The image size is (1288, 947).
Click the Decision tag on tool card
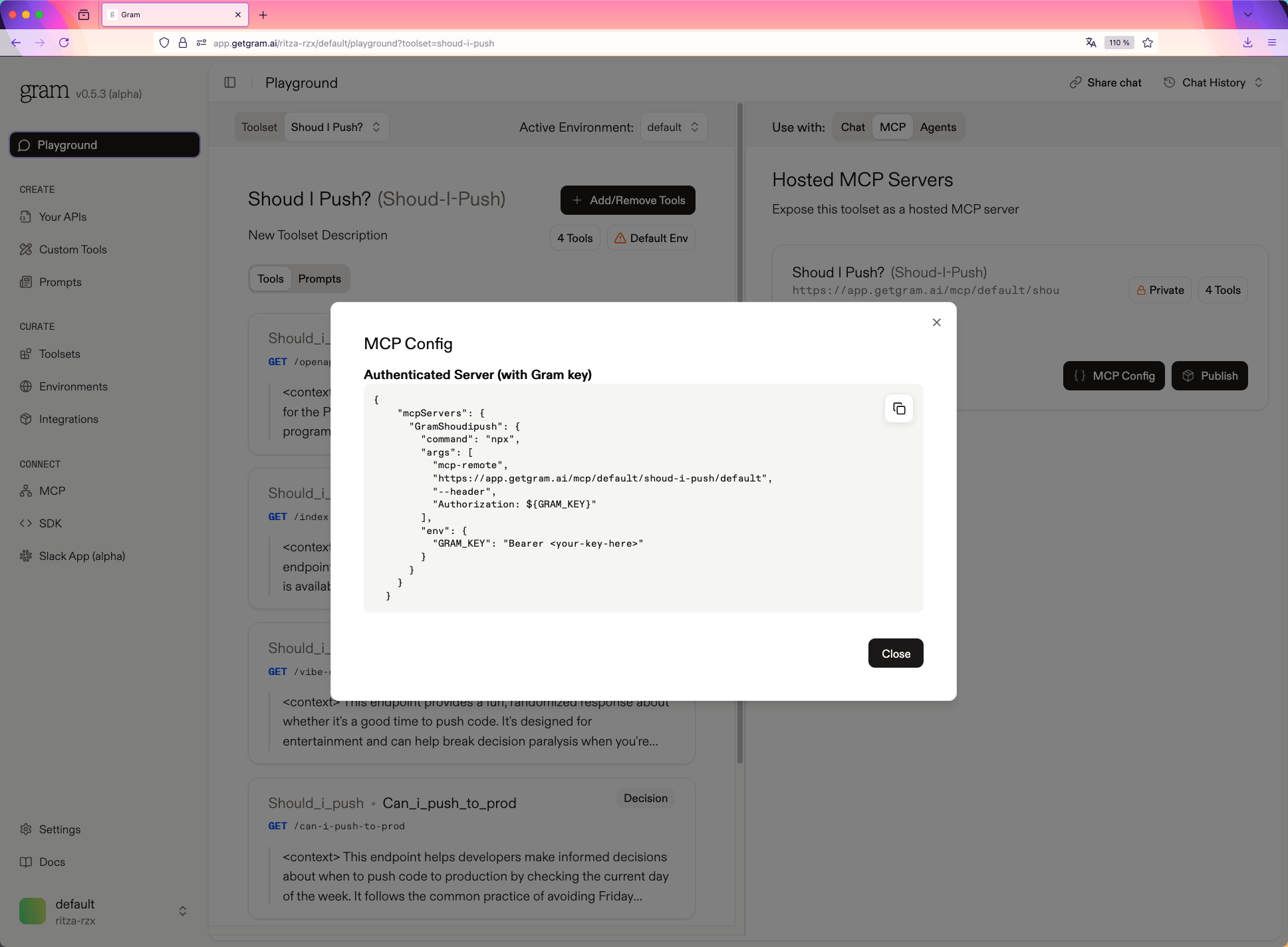point(645,798)
